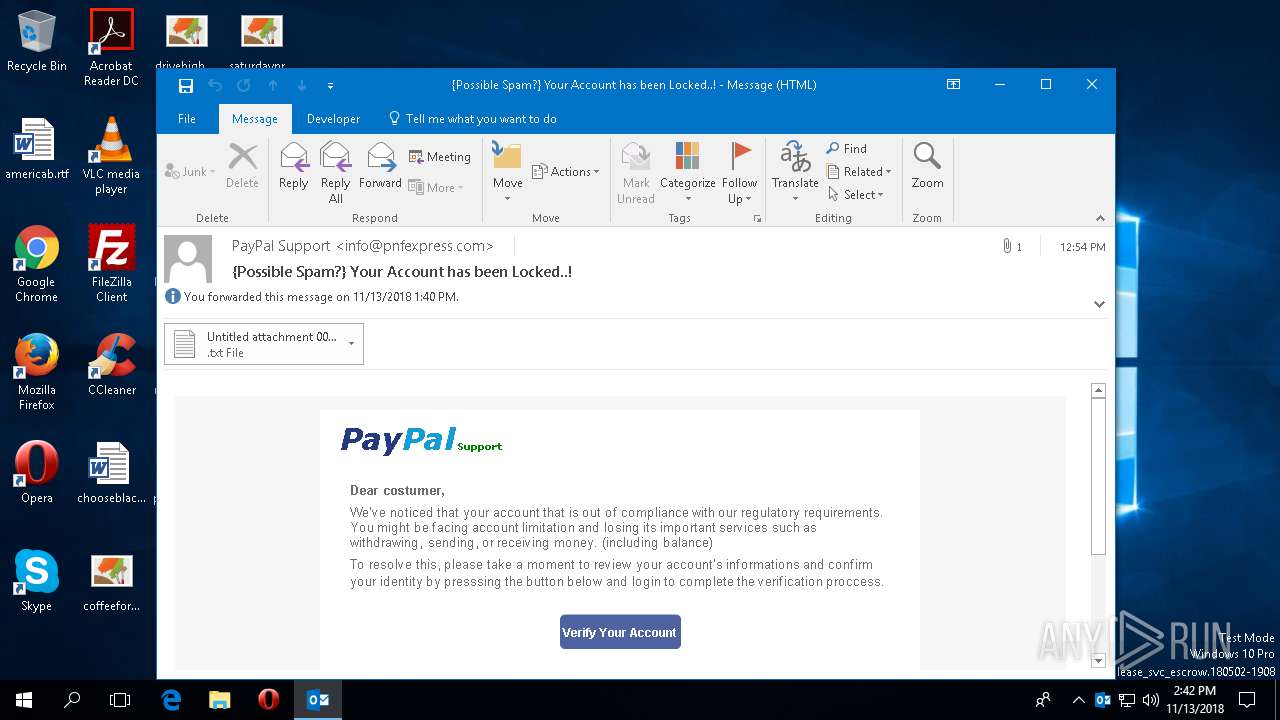Open the Move folder menu
The image size is (1280, 720).
point(507,172)
